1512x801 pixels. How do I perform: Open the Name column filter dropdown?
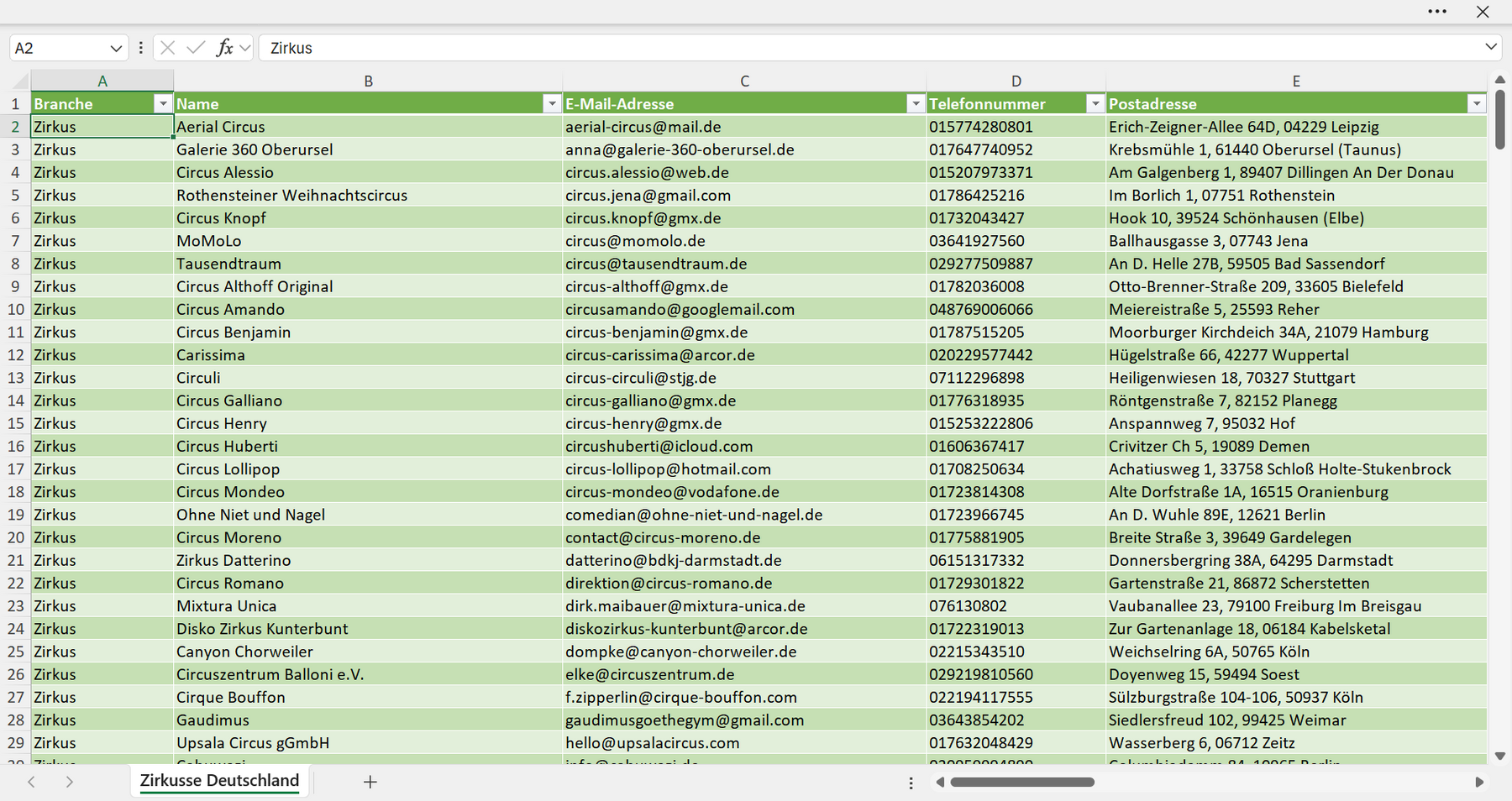(552, 103)
